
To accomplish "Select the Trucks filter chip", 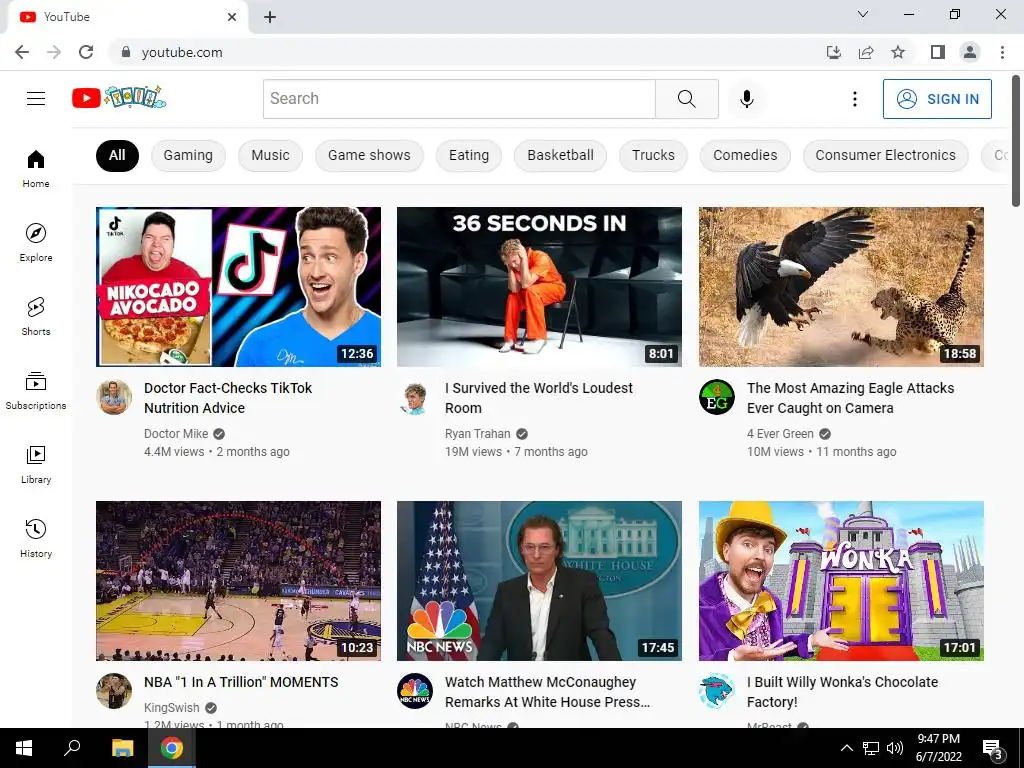I will [x=653, y=155].
